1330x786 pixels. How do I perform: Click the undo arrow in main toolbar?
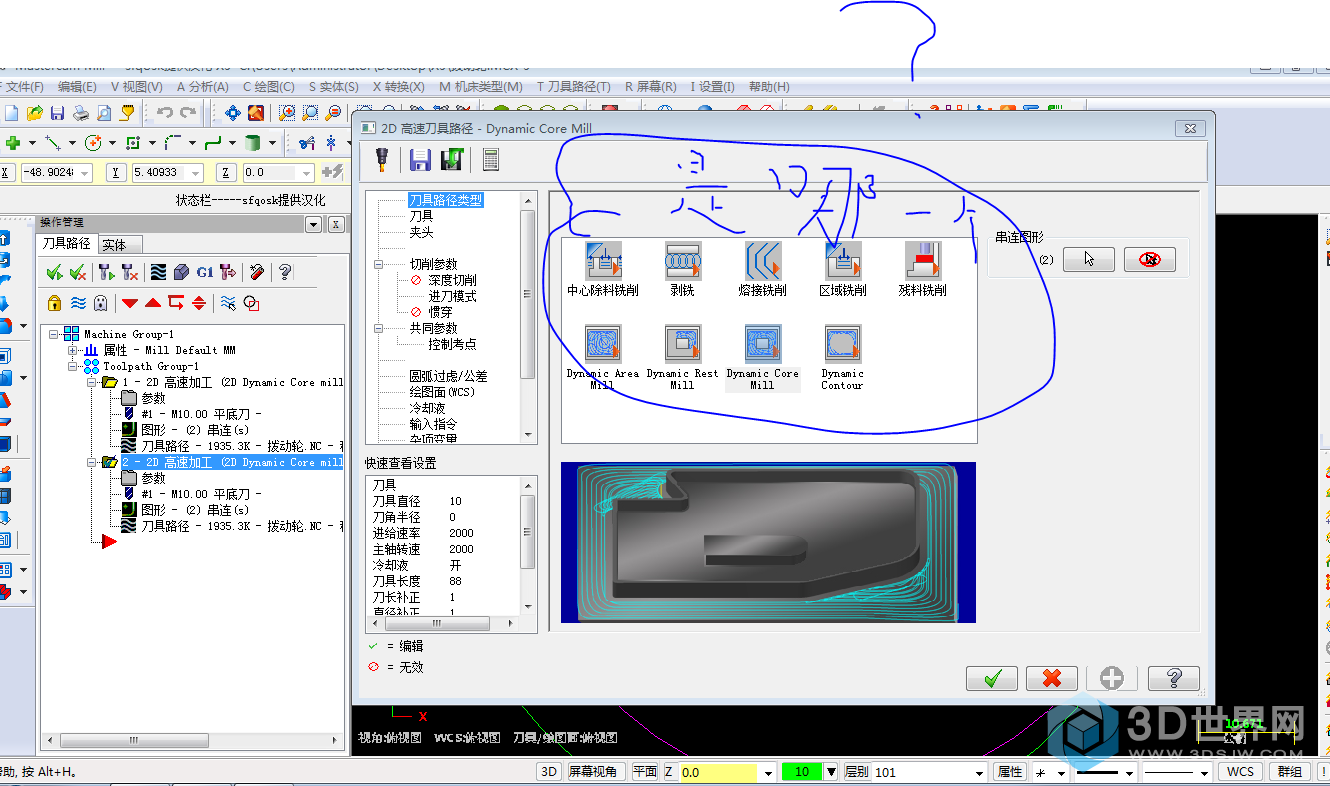(x=165, y=113)
